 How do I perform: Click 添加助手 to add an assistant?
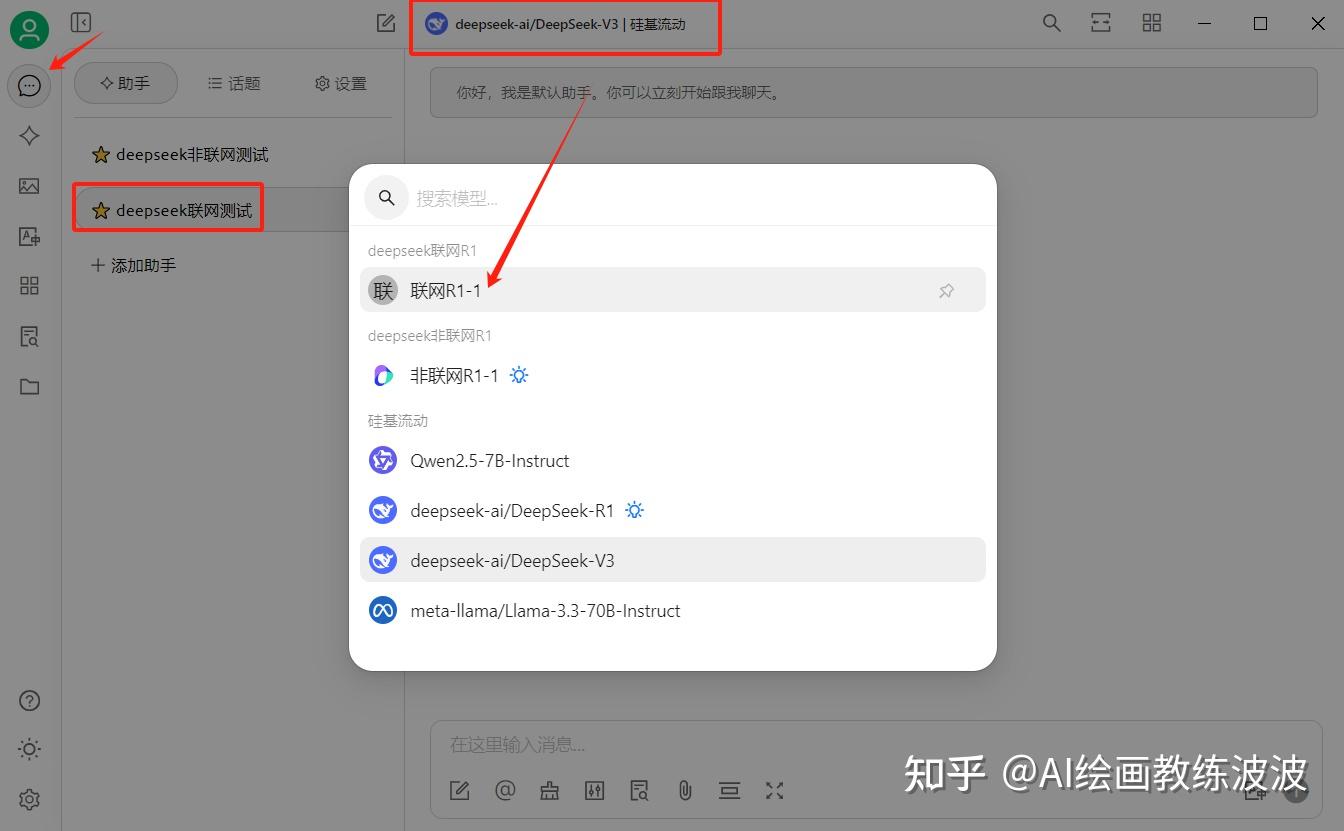tap(134, 266)
